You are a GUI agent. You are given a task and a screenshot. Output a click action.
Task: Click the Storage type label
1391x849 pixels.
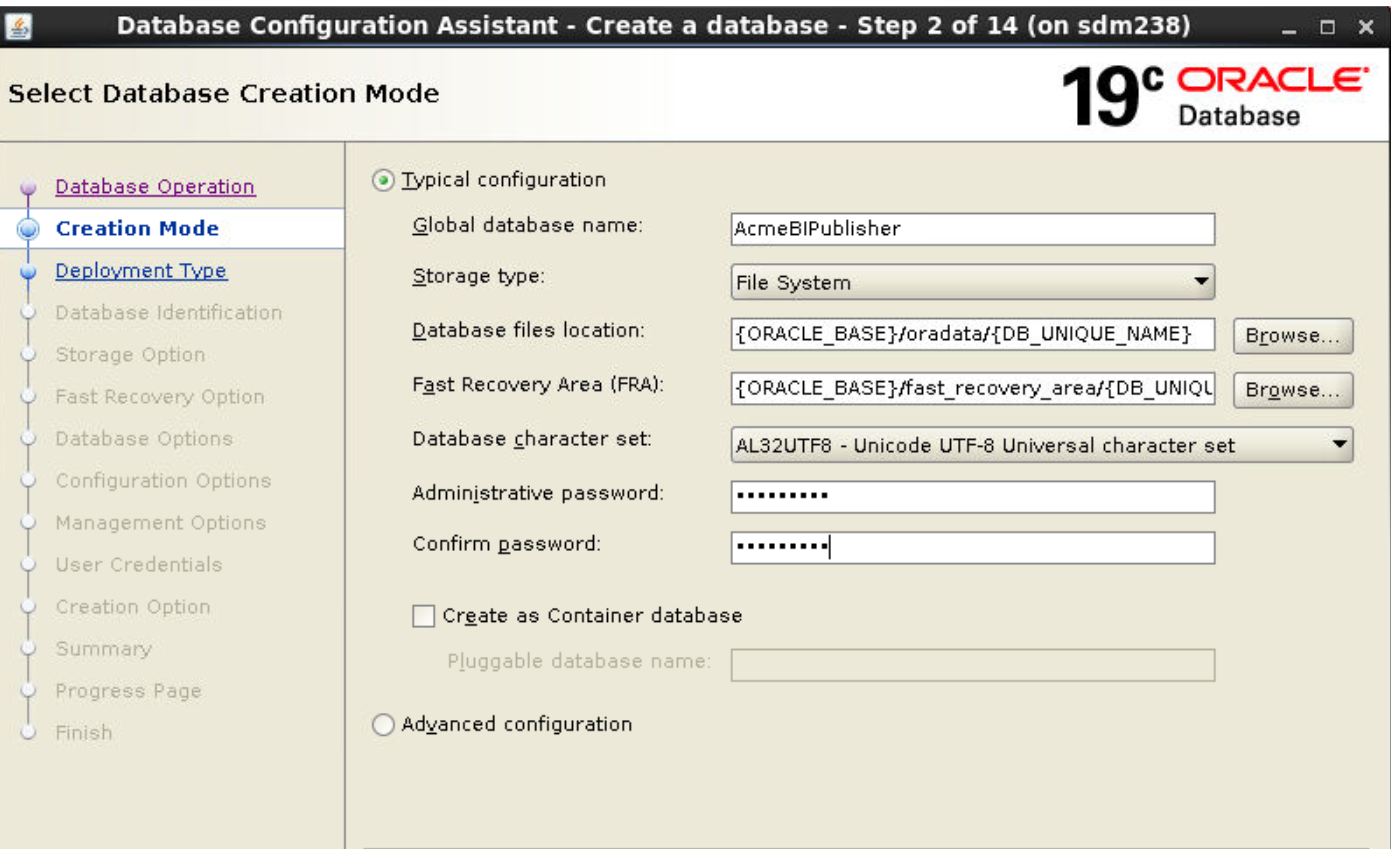pos(478,277)
